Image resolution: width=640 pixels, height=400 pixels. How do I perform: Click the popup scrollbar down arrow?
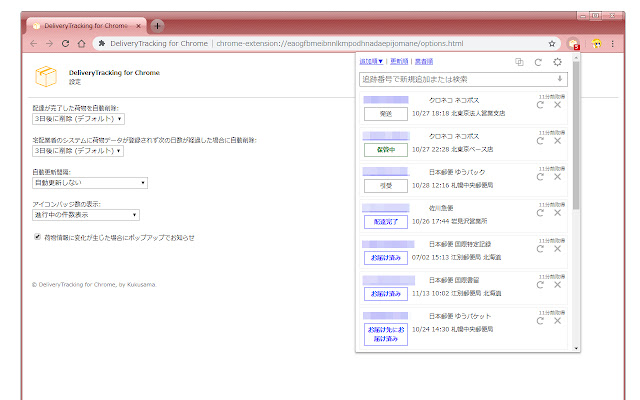[x=576, y=348]
